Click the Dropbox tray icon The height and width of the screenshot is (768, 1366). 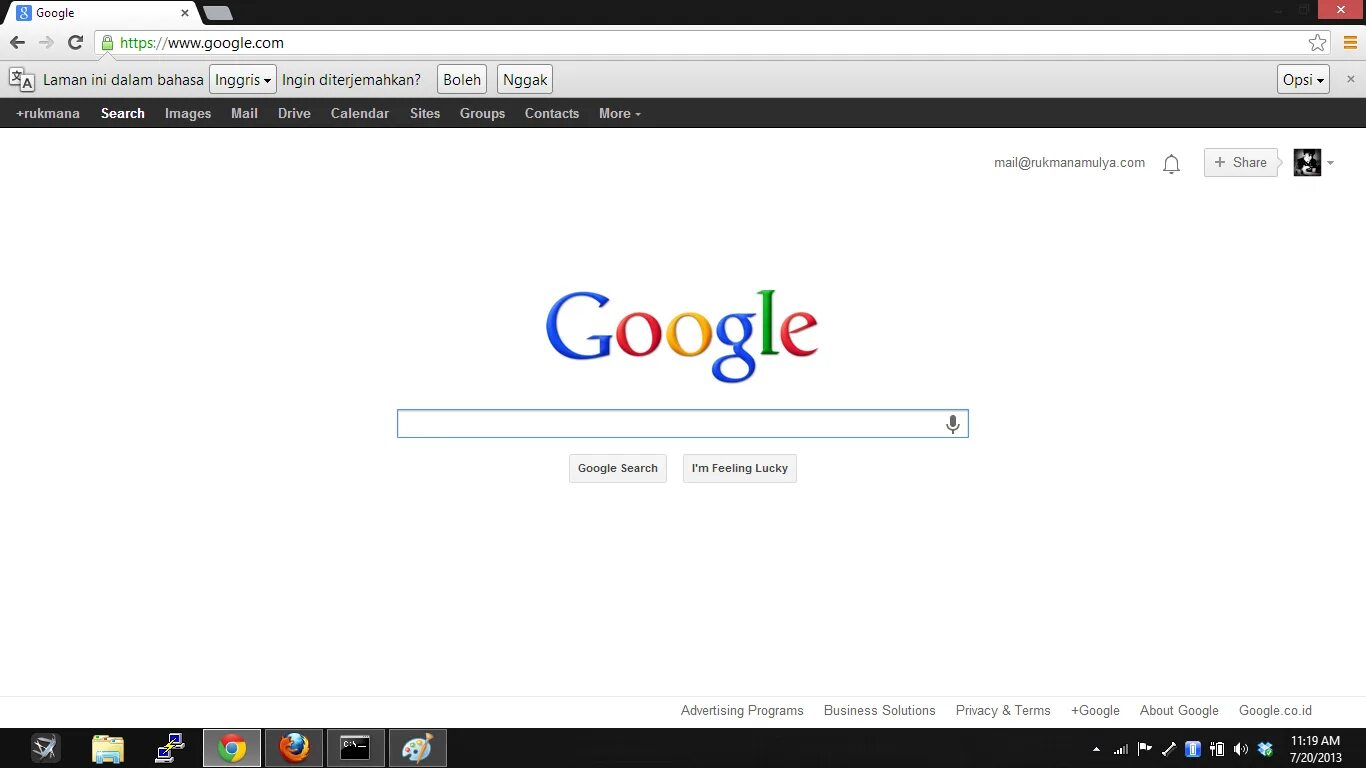1265,749
